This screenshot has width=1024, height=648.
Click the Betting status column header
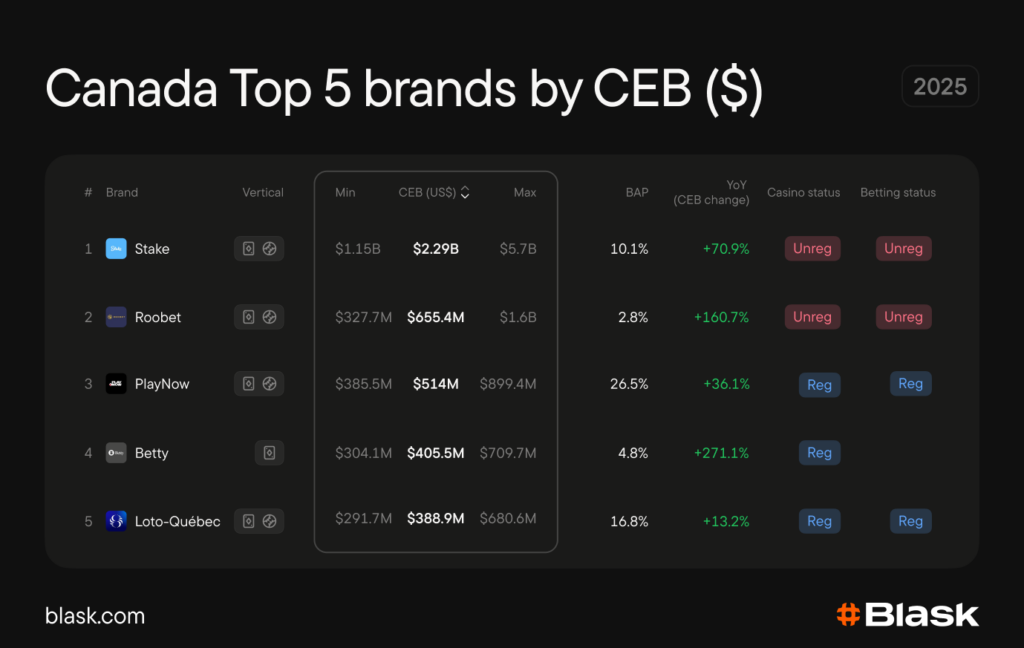tap(898, 192)
